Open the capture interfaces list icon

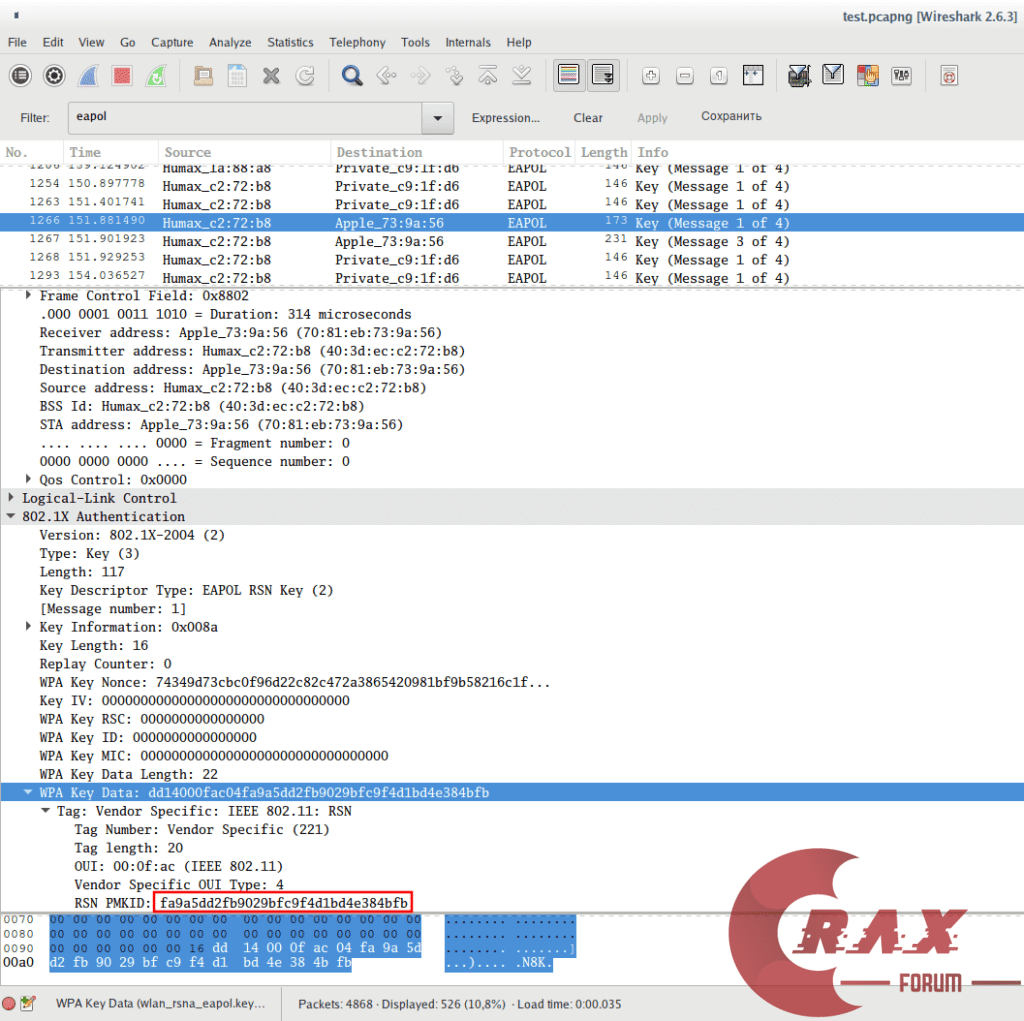pyautogui.click(x=20, y=76)
